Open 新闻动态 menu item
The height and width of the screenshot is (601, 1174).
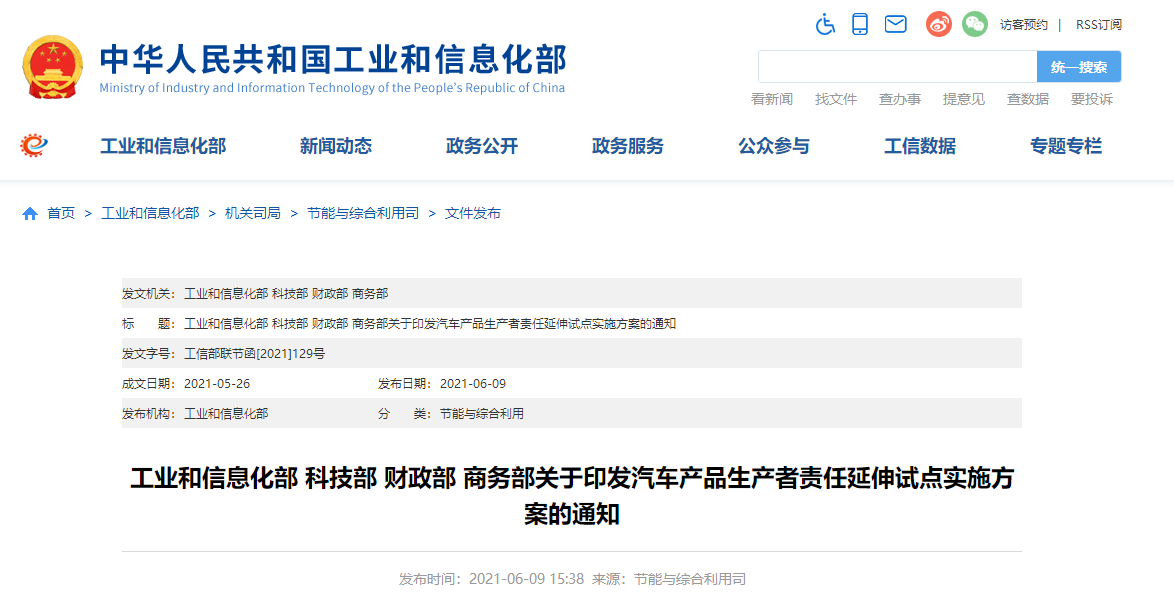click(x=335, y=146)
